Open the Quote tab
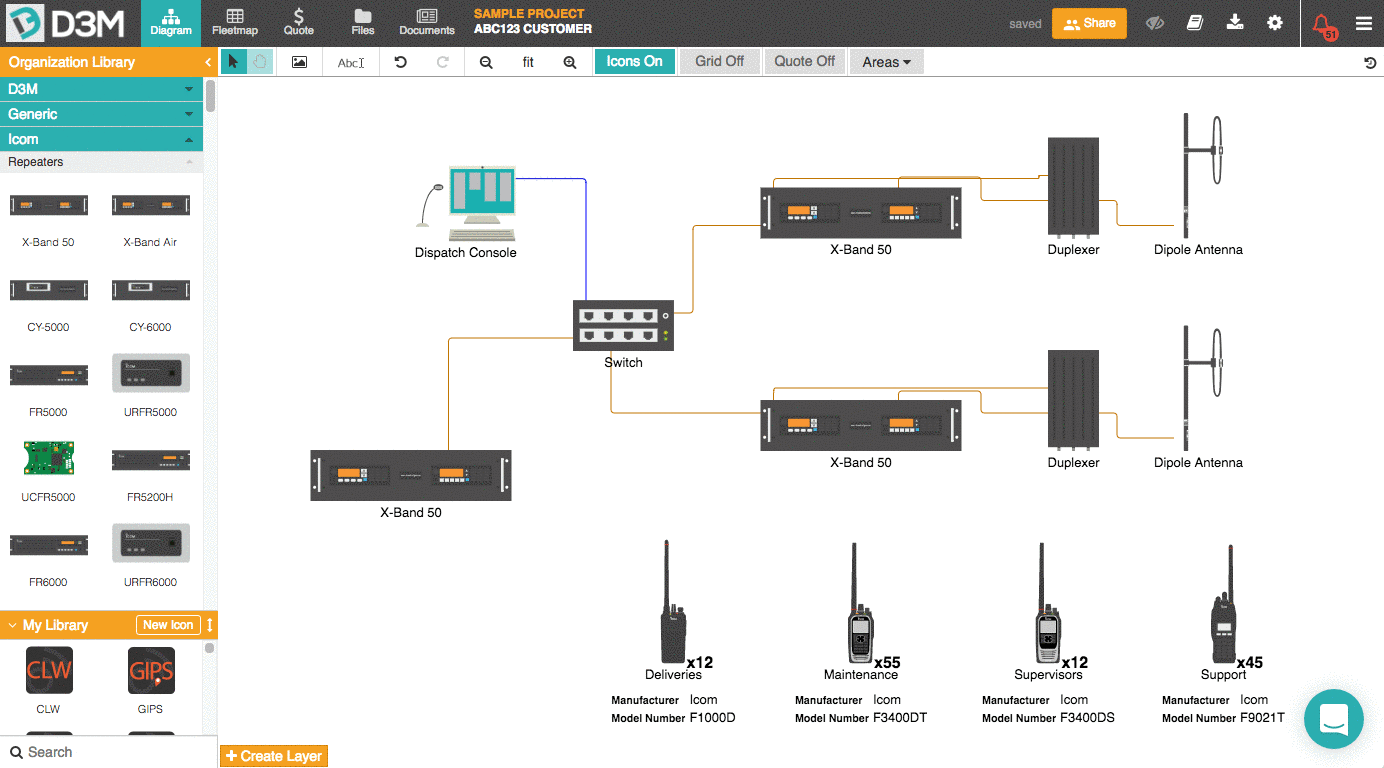Image resolution: width=1384 pixels, height=768 pixels. tap(299, 23)
